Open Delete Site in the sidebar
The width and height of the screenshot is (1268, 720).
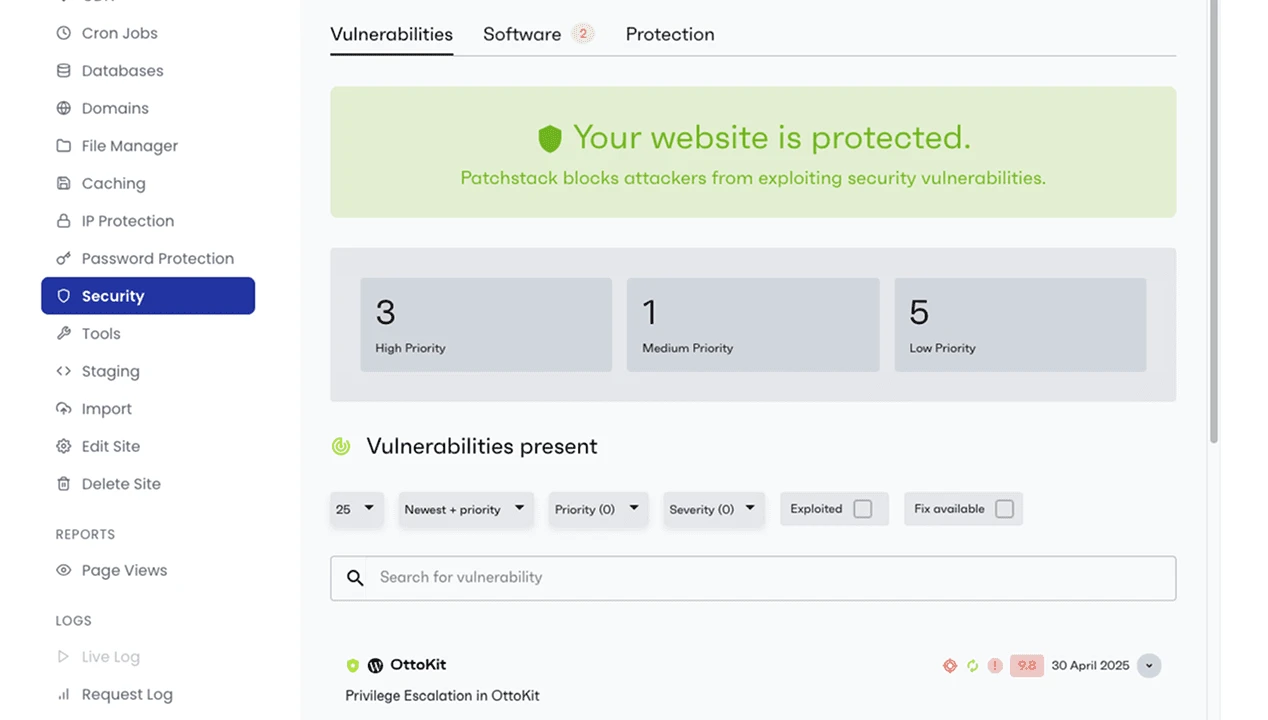click(x=121, y=484)
